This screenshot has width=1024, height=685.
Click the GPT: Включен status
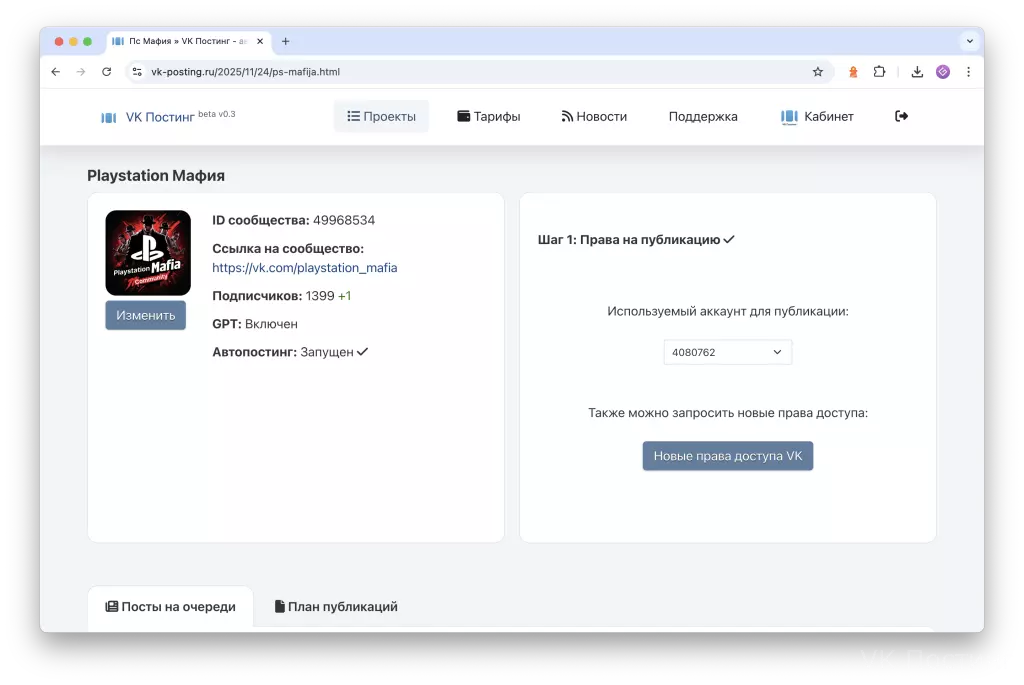255,324
